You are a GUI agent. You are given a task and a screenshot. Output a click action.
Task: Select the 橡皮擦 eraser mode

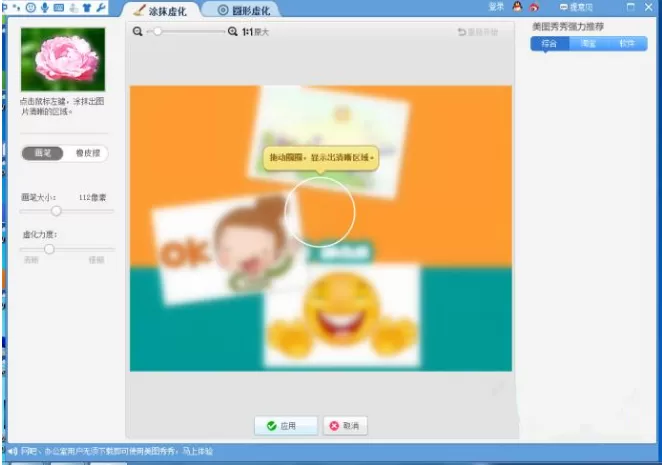87,153
